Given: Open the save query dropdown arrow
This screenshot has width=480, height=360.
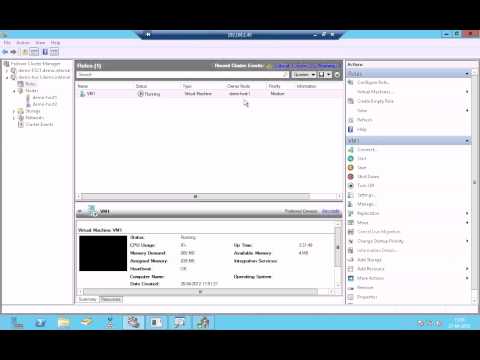Looking at the screenshot, I should click(x=329, y=74).
